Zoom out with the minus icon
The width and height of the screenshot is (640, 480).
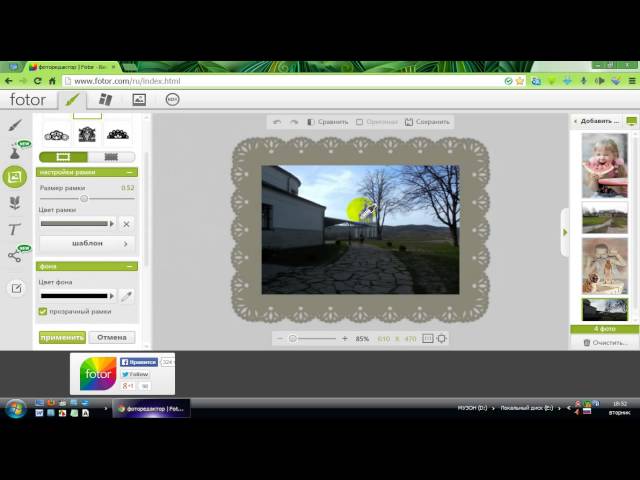[280, 339]
